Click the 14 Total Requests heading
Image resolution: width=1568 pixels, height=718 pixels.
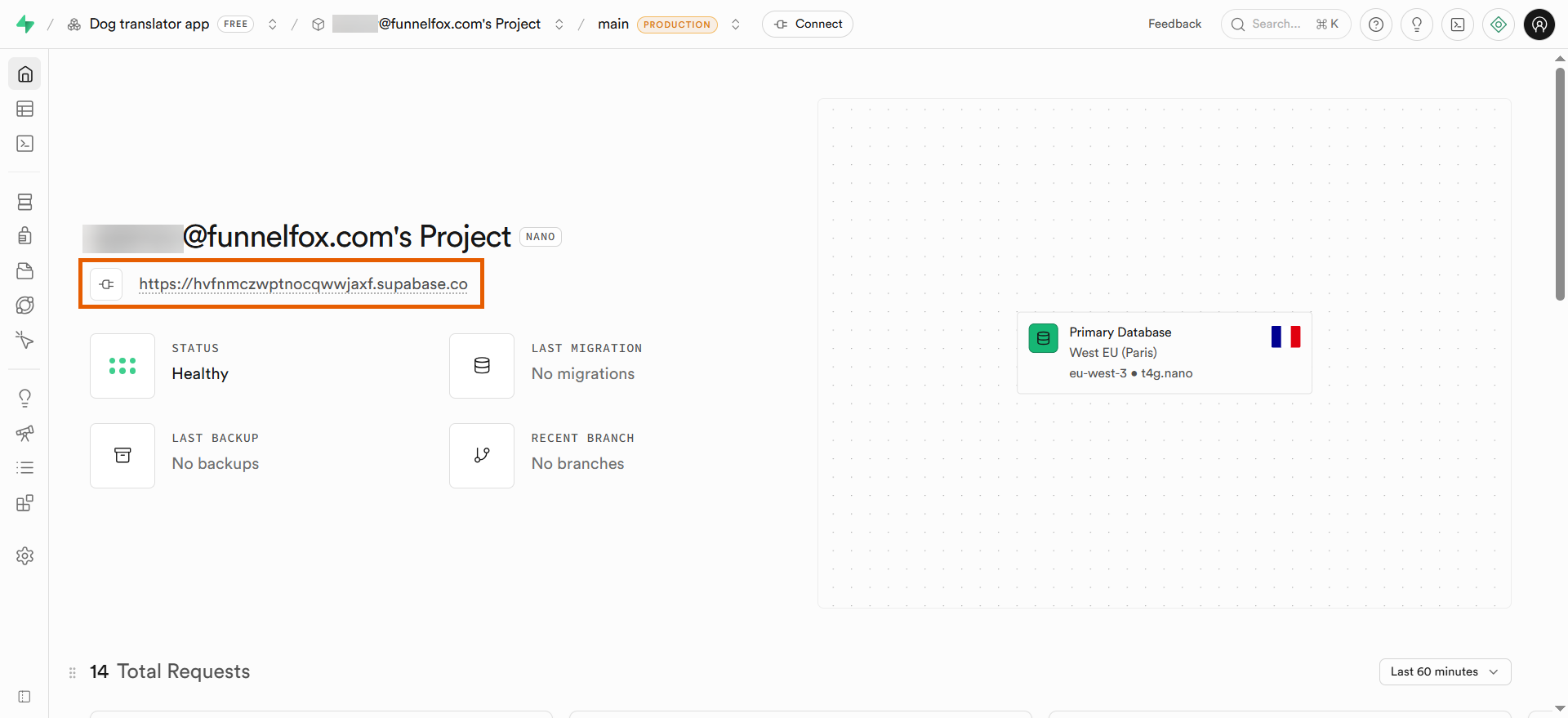[x=170, y=671]
